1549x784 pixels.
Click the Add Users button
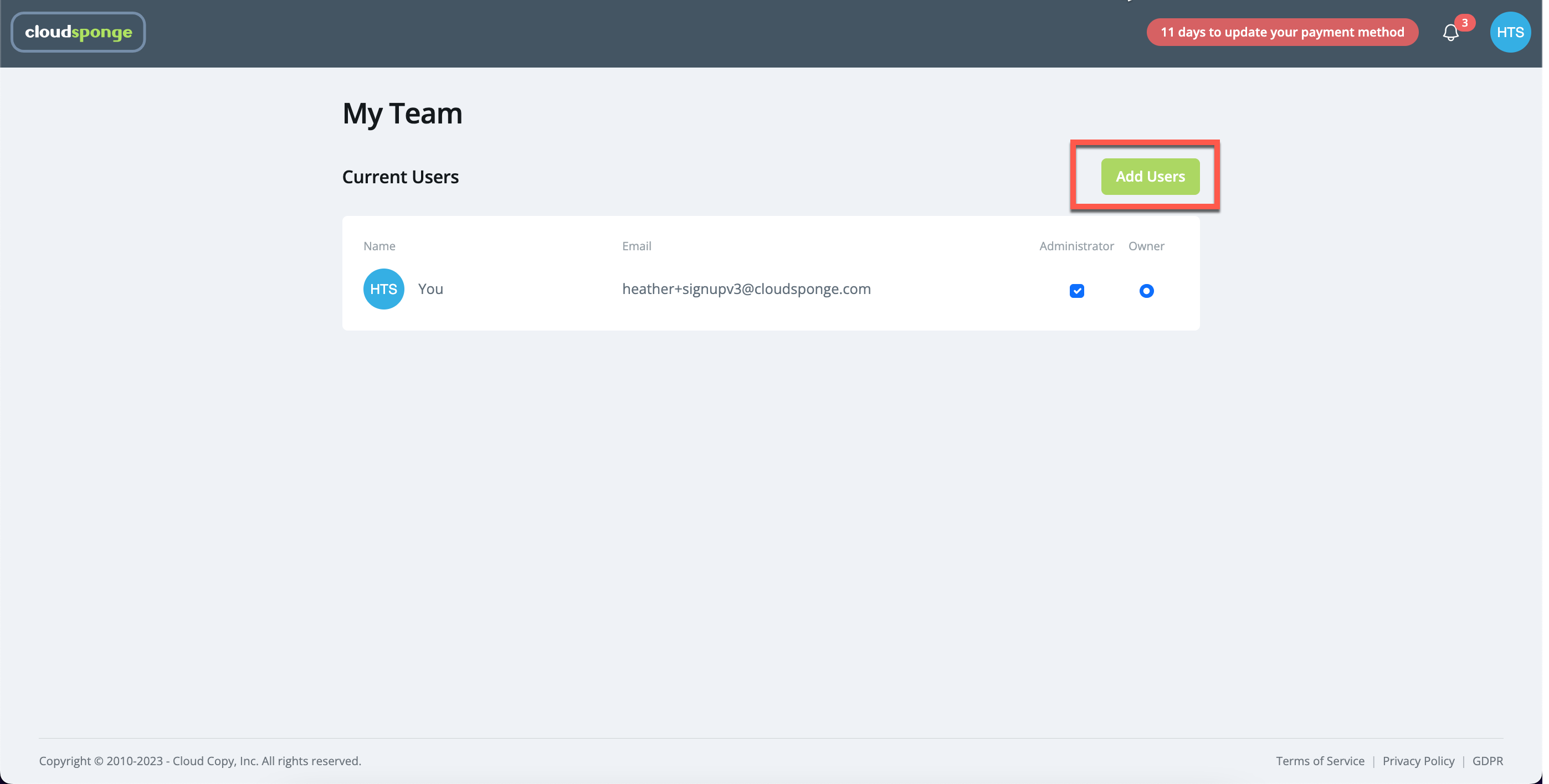pos(1150,177)
